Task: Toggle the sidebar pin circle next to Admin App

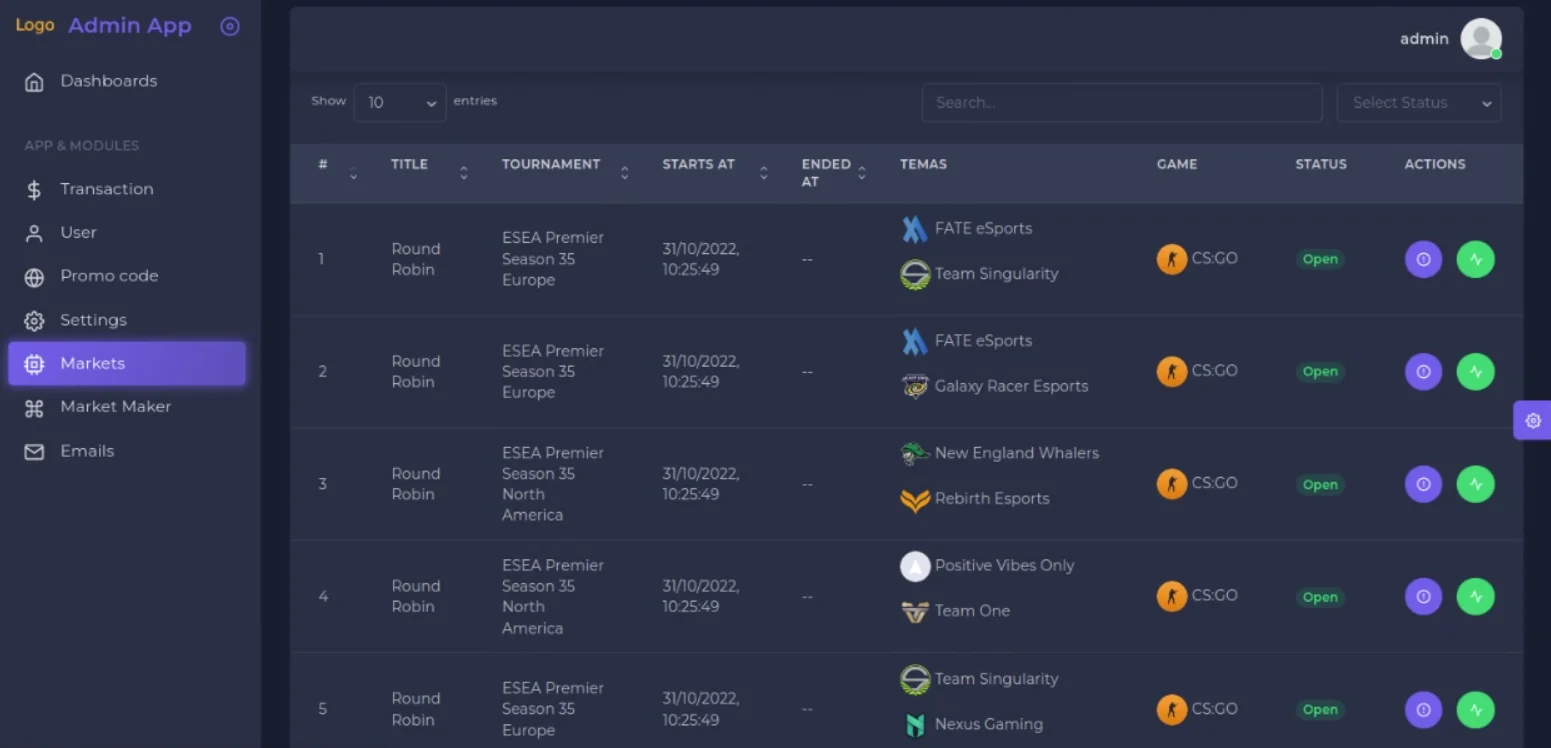Action: point(230,27)
